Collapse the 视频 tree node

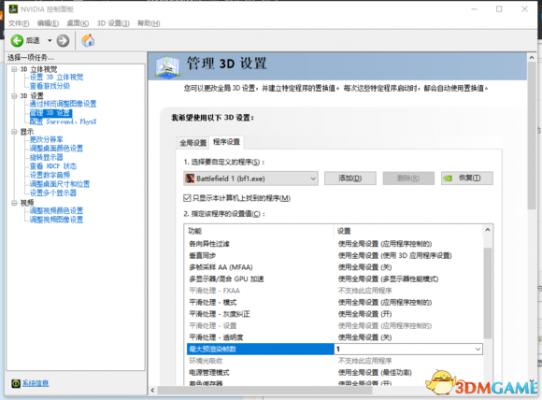coord(14,203)
